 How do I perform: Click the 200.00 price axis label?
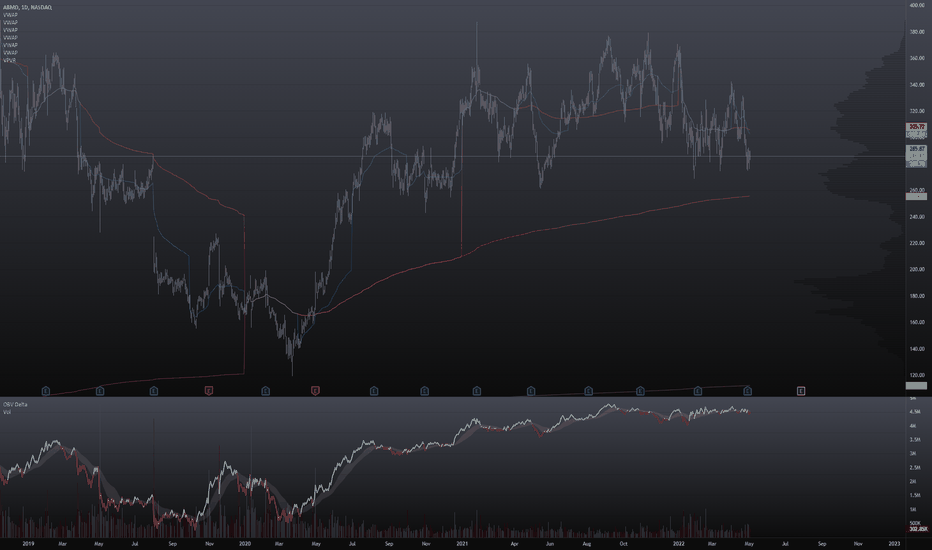(x=916, y=269)
